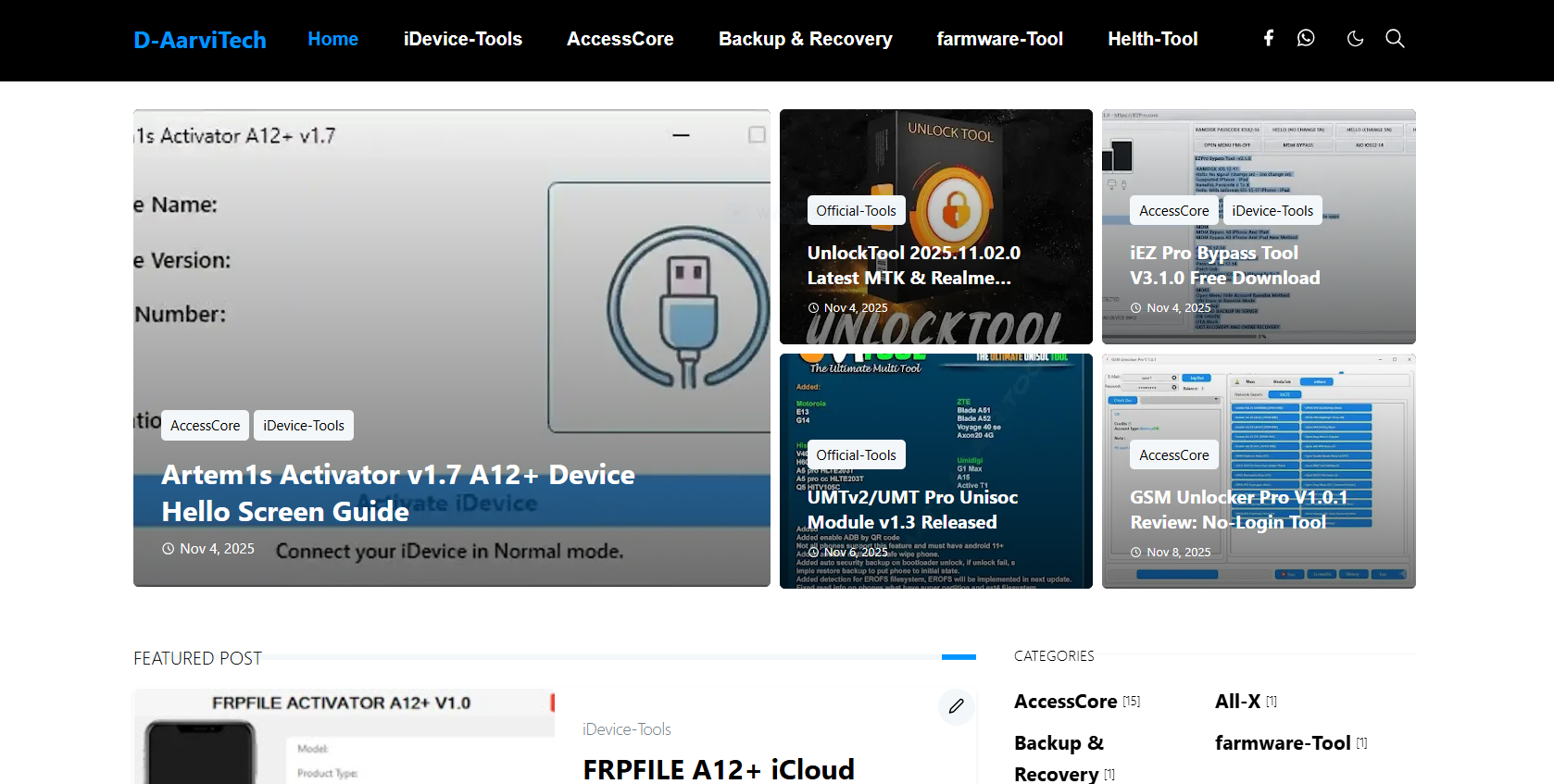Open iDevice-Tools menu item
Screen dimensions: 1554x784
click(x=463, y=39)
